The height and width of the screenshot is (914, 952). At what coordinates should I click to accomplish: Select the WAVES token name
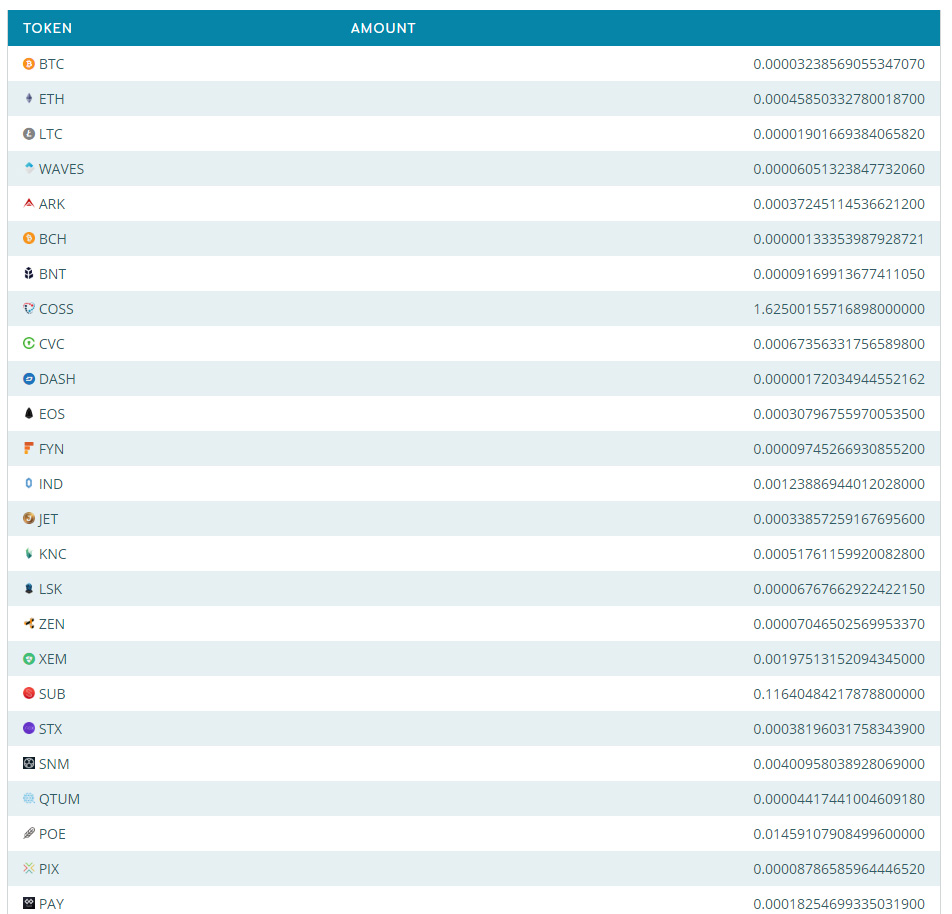point(61,169)
